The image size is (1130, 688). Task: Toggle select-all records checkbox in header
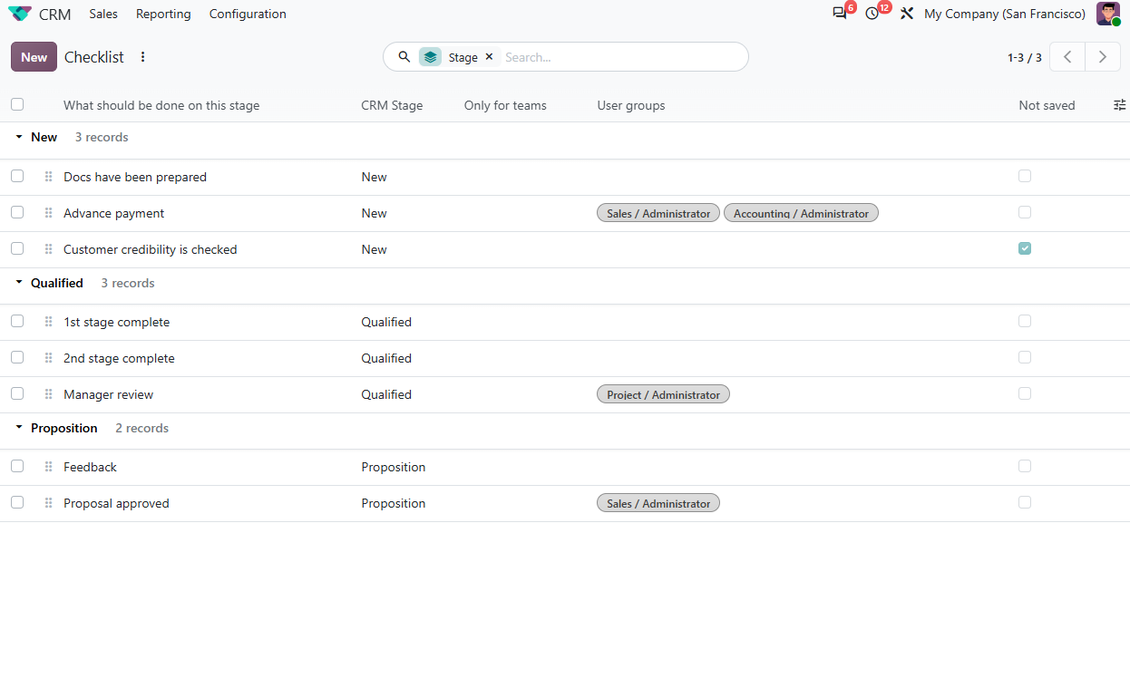[x=17, y=104]
